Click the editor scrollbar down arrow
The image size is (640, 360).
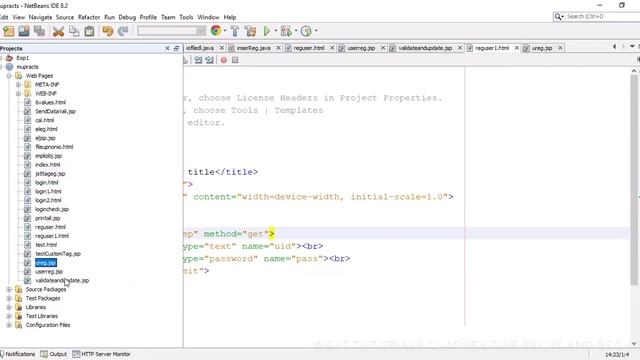point(634,344)
